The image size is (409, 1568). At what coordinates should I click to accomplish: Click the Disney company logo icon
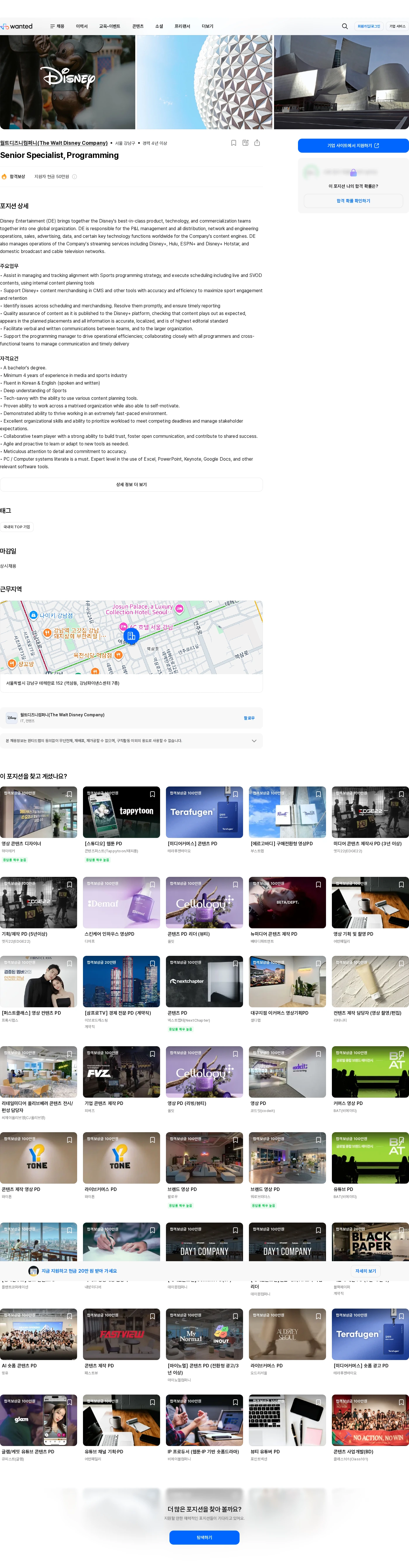[x=12, y=718]
